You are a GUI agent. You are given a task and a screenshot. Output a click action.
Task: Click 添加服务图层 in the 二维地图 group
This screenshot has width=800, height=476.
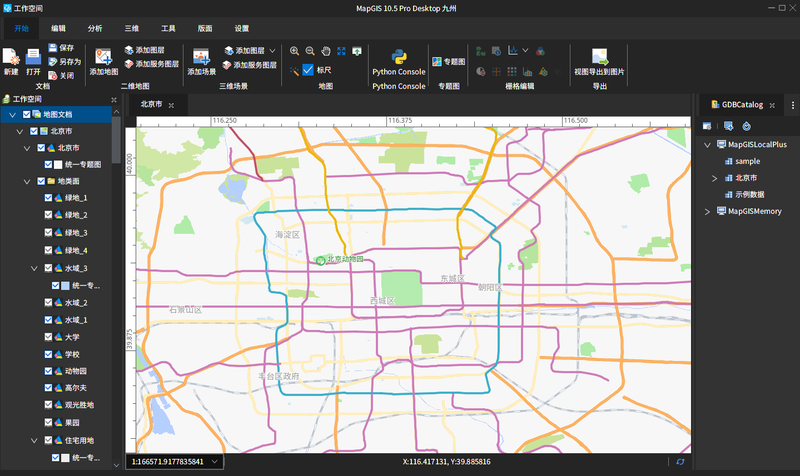tap(152, 64)
